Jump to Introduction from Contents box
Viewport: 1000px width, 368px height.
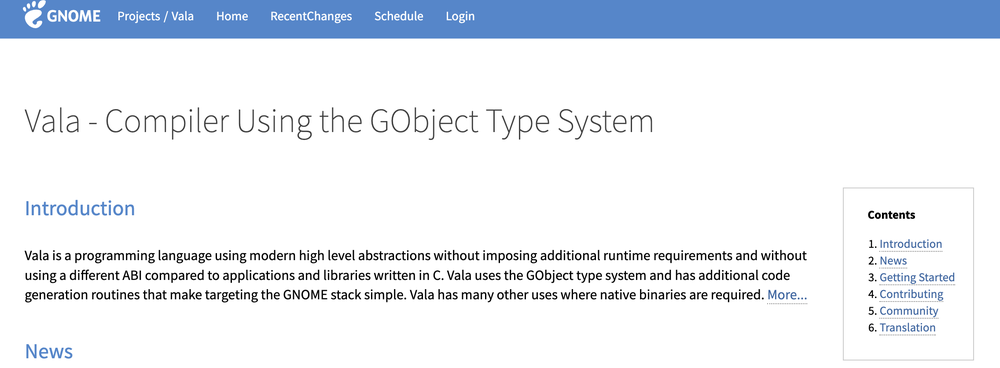(x=910, y=244)
